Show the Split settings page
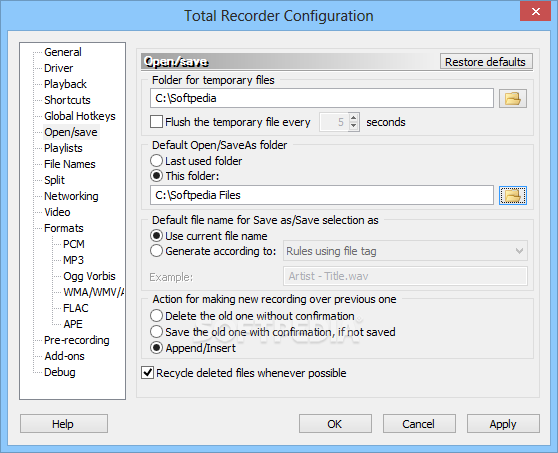 54,180
